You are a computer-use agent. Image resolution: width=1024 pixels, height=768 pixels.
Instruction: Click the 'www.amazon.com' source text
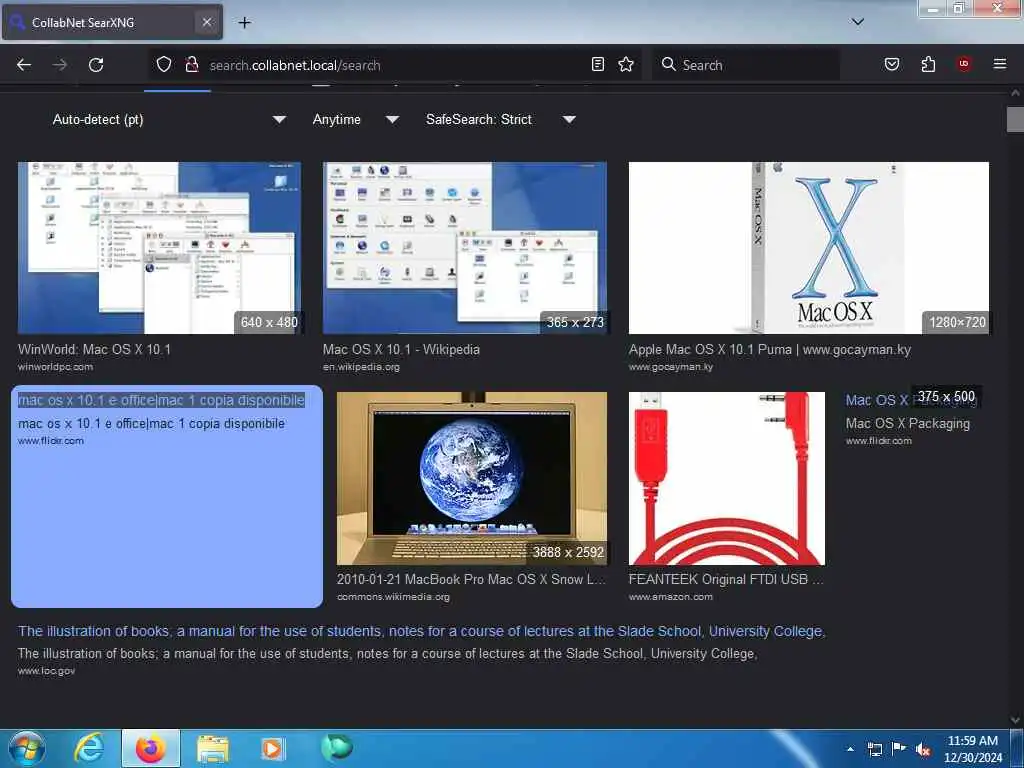coord(671,597)
